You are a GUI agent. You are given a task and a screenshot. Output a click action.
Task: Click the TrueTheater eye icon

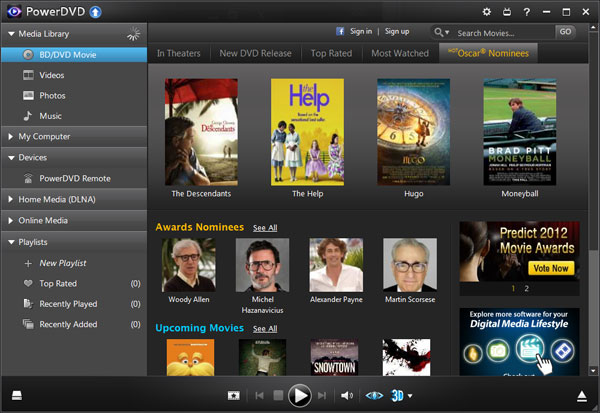[x=374, y=396]
